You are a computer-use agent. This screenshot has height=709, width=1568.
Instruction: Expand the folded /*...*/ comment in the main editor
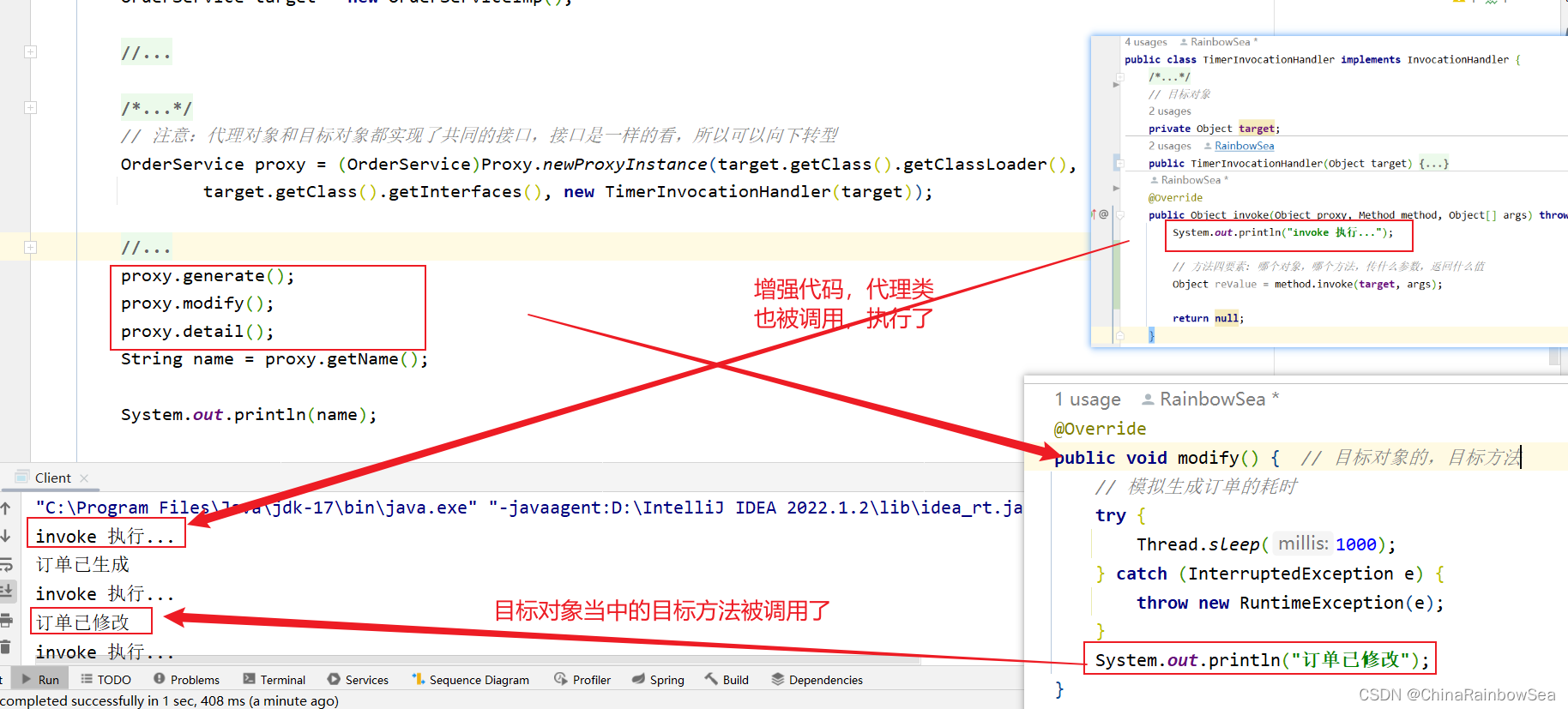[30, 107]
